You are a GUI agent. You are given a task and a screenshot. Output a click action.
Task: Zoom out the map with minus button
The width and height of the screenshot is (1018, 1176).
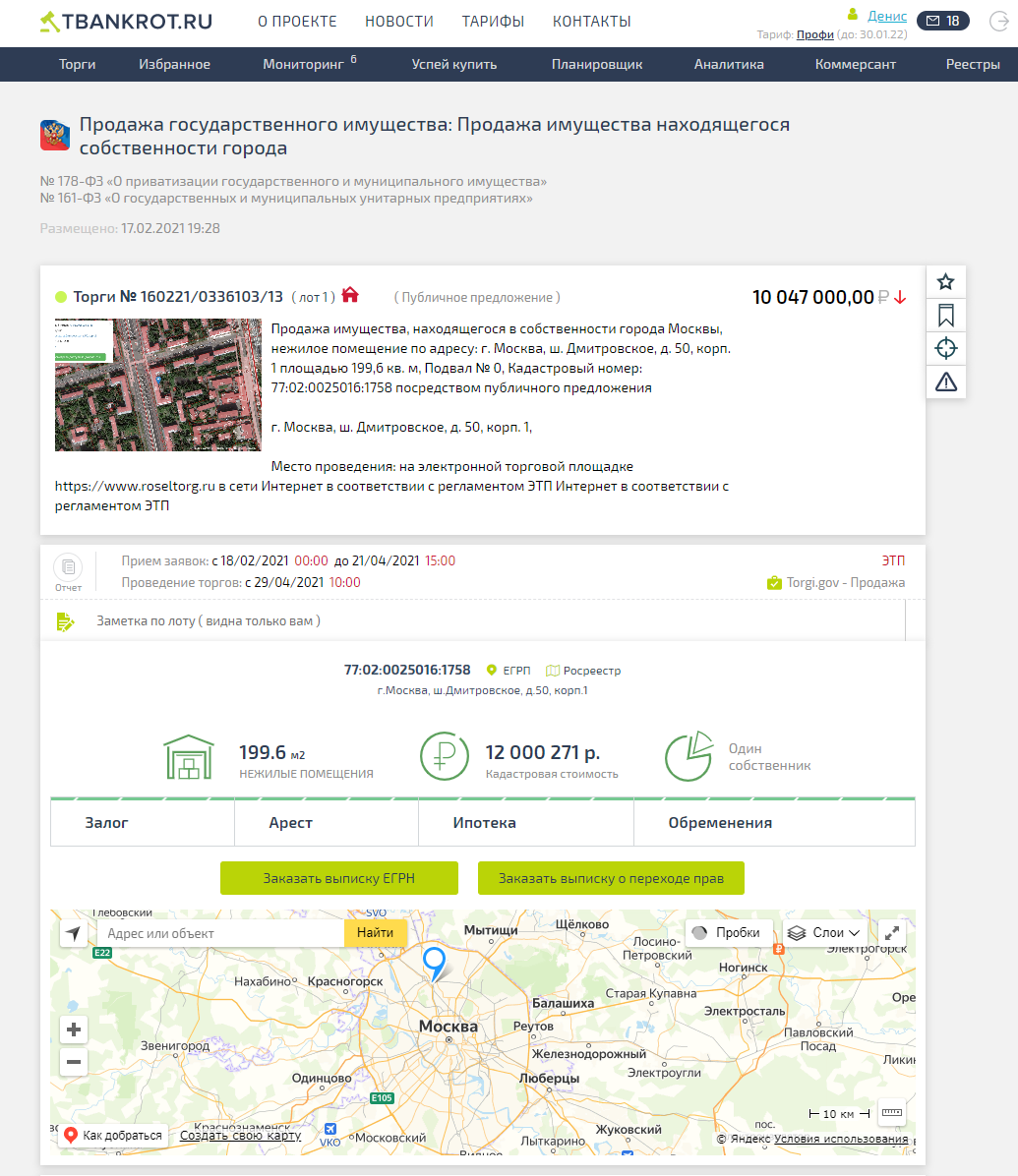(x=74, y=1061)
